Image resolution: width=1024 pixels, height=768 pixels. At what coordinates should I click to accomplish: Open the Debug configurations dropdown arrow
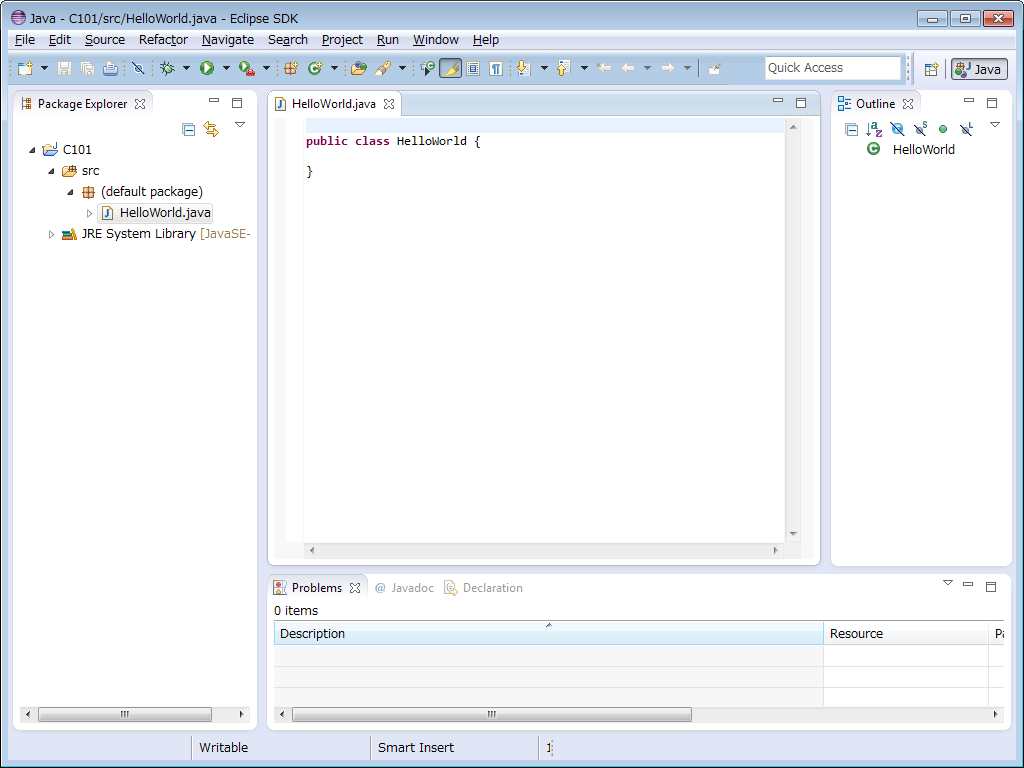tap(186, 68)
